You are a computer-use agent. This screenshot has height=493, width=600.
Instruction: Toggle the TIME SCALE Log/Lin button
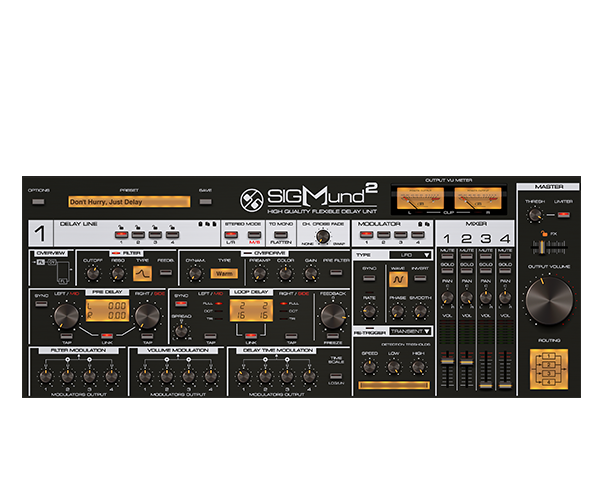click(x=336, y=375)
